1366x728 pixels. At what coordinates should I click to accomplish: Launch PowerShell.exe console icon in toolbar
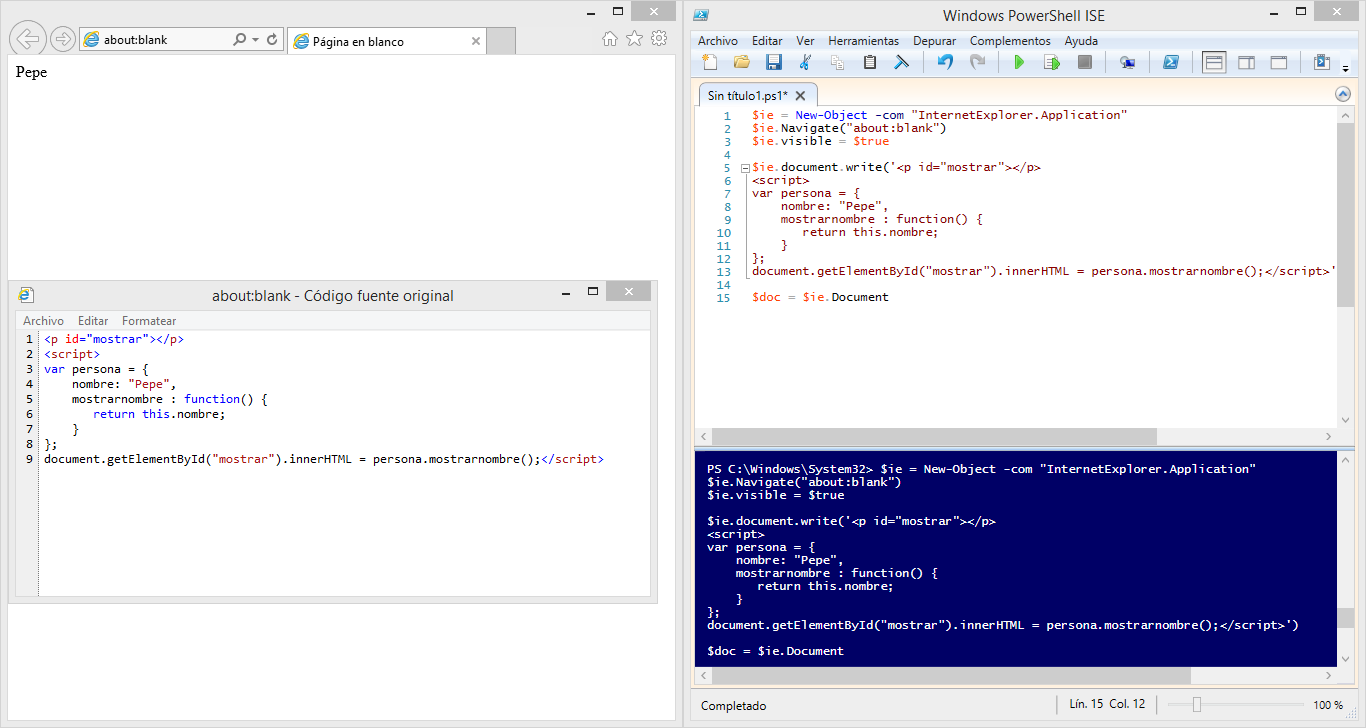[x=1170, y=63]
